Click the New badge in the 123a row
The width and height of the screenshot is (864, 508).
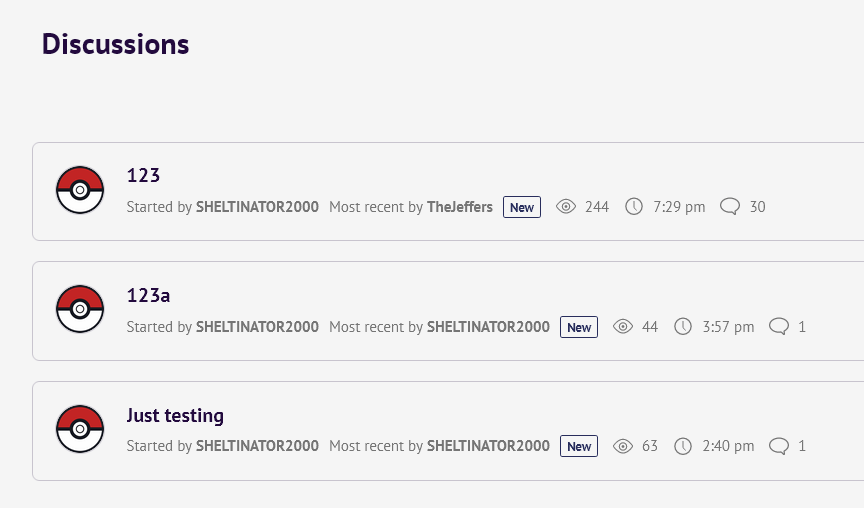click(579, 327)
